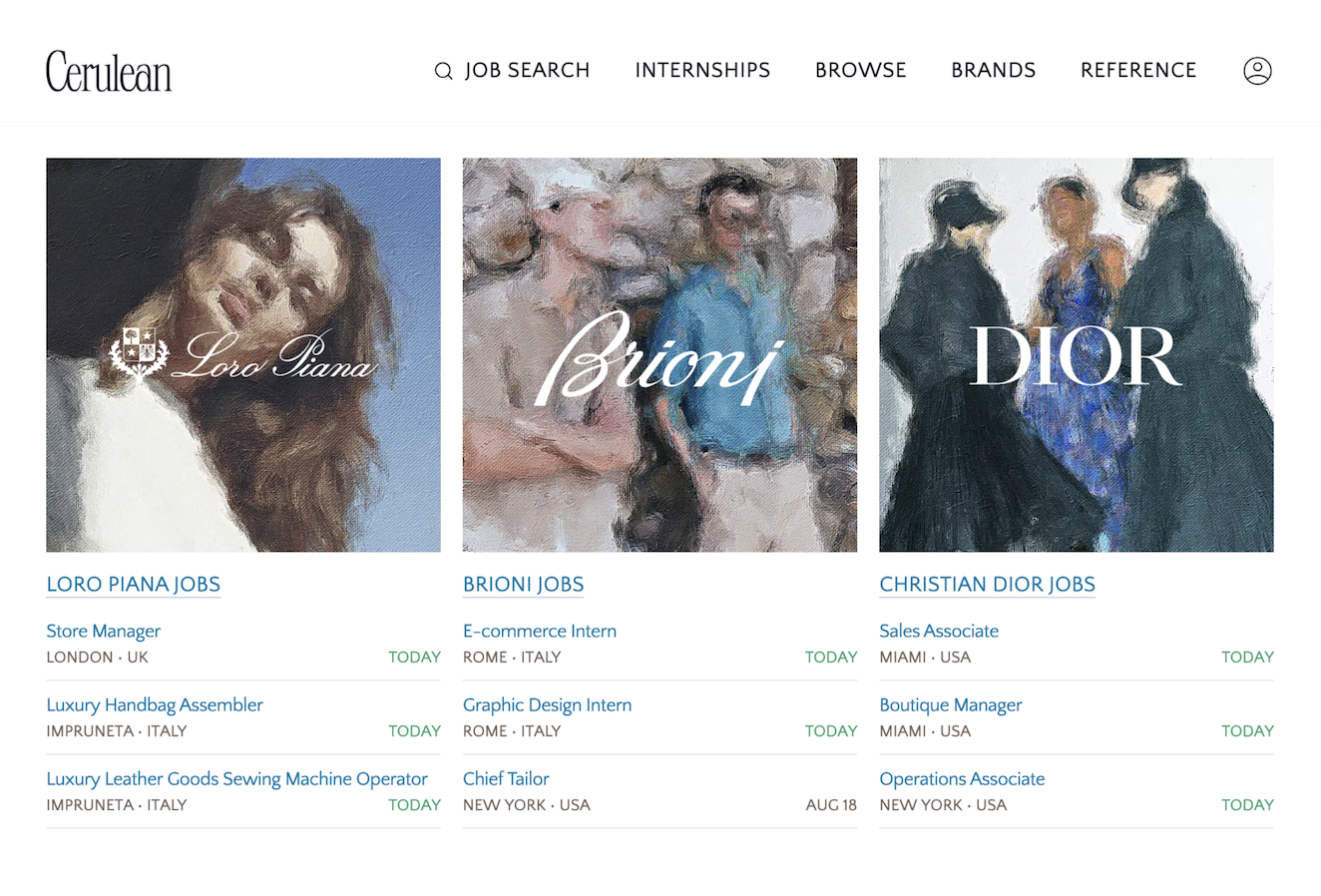Click NEW YORK · USA under Chief Tailor
Viewport: 1321px width, 896px height.
tap(527, 804)
